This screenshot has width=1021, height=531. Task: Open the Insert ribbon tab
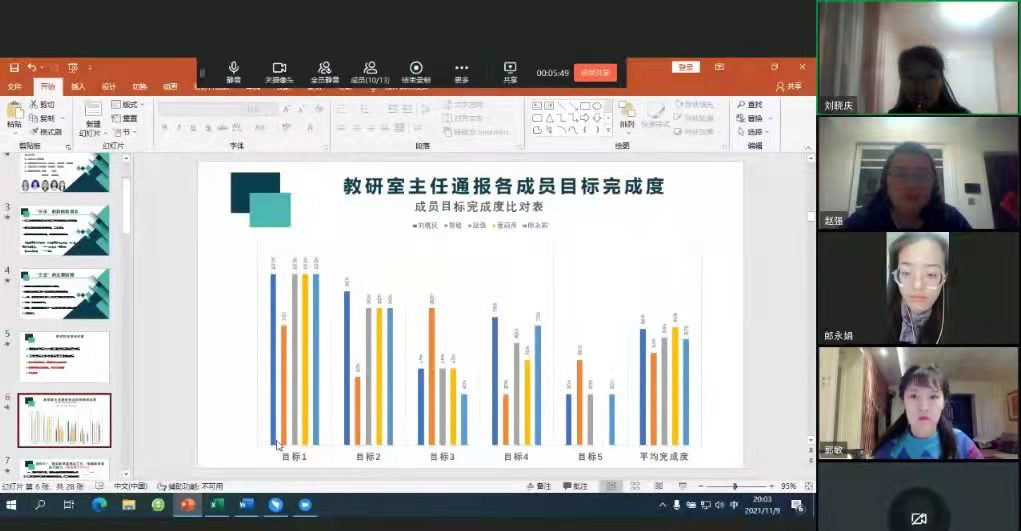pyautogui.click(x=79, y=87)
